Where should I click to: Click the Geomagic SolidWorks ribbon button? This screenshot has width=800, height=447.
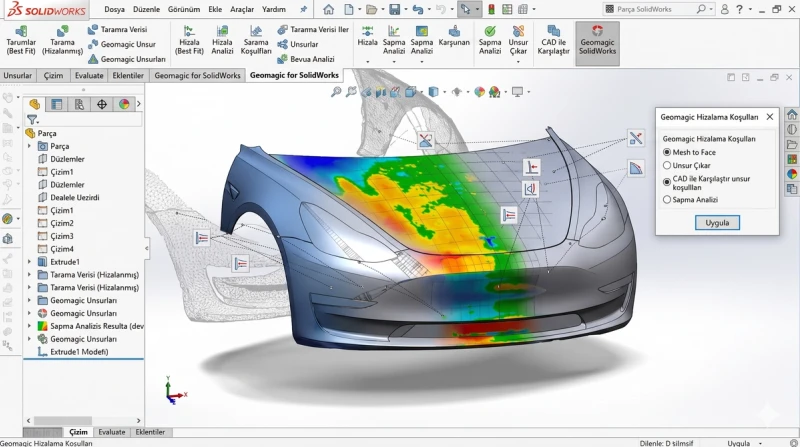[597, 43]
